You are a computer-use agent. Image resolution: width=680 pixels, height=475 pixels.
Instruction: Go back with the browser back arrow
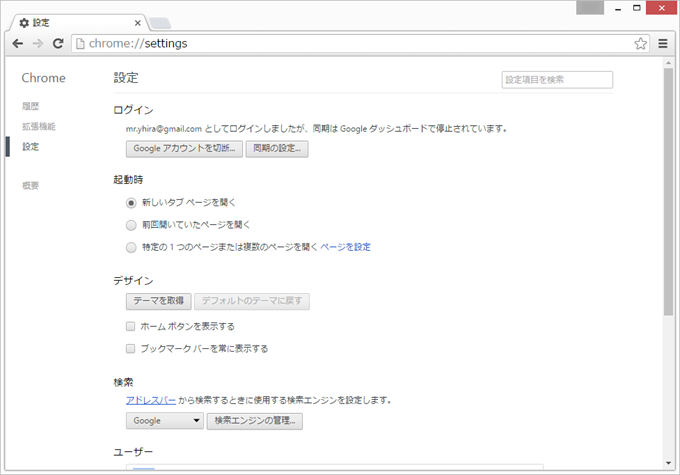(17, 43)
